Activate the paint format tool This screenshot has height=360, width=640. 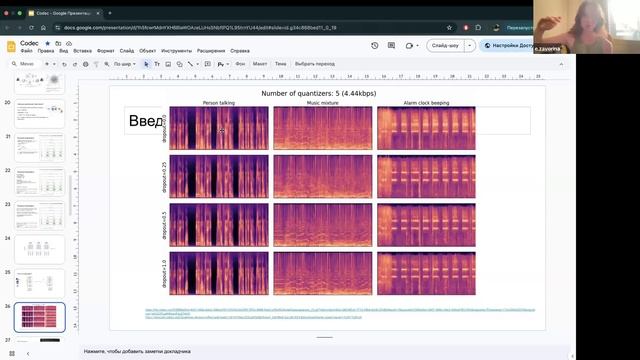pos(96,64)
